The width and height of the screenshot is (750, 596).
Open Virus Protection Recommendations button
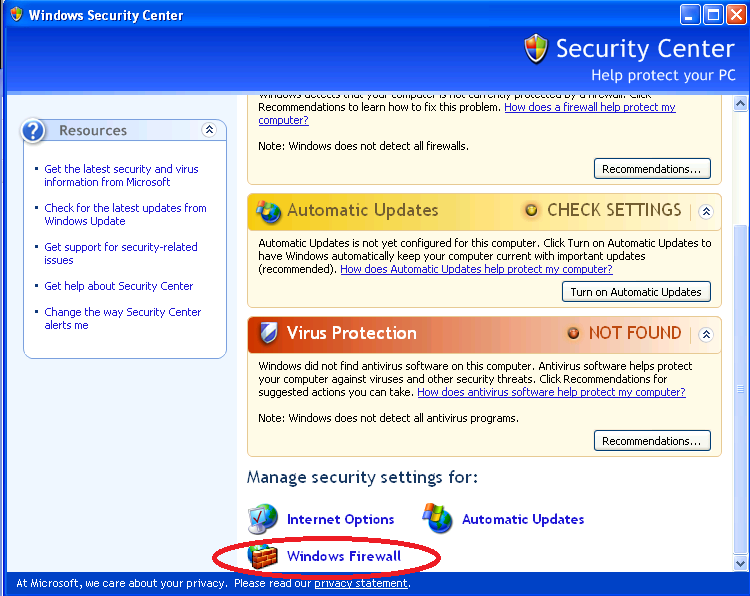pyautogui.click(x=652, y=441)
